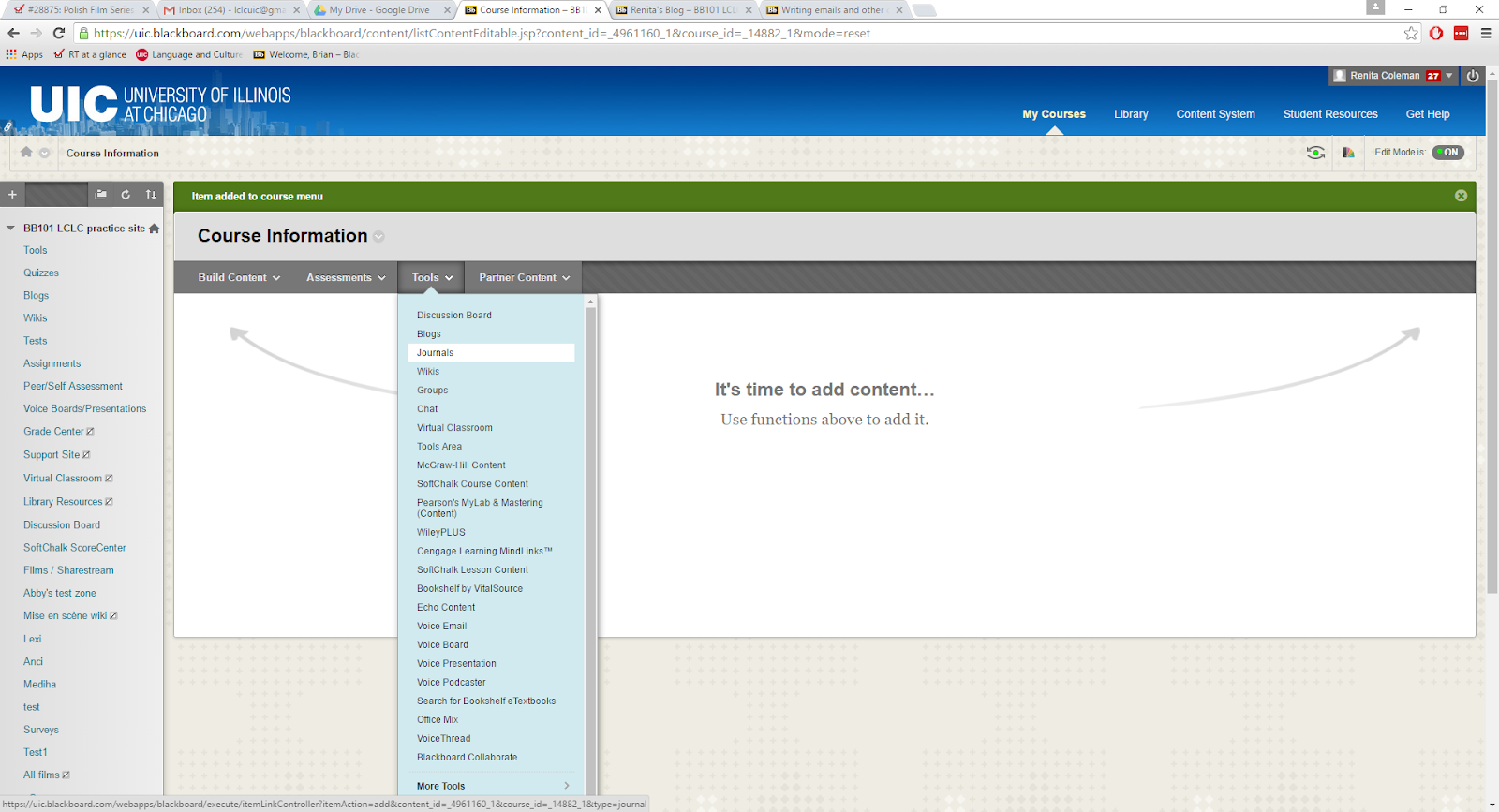This screenshot has height=812, width=1499.
Task: Click the refresh course menu icon
Action: [126, 195]
